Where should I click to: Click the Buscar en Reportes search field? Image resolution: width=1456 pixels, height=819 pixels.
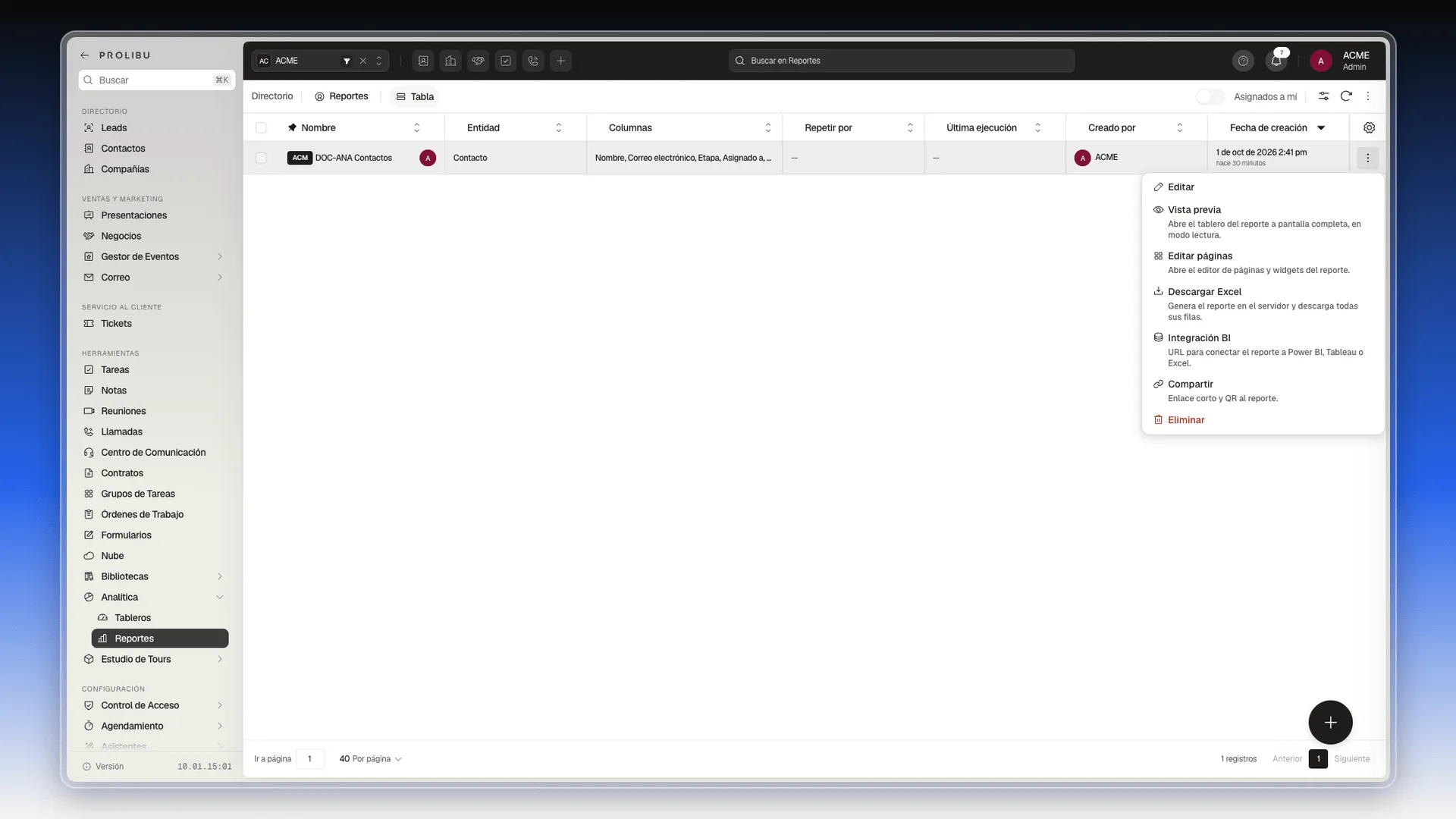pos(901,61)
